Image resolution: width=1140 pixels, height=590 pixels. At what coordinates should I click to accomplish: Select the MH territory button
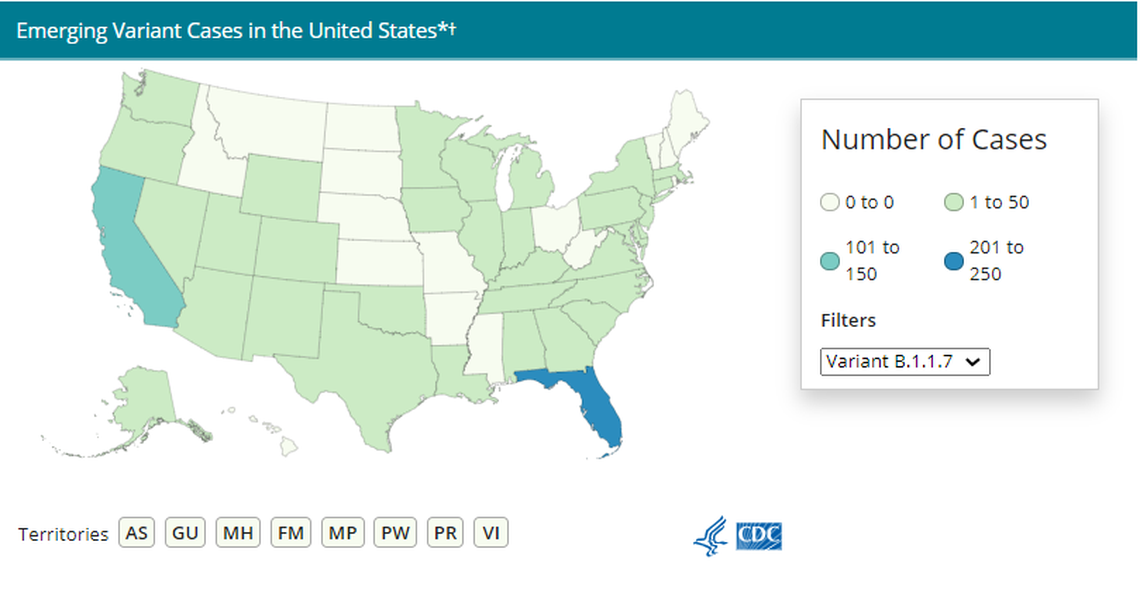click(237, 532)
